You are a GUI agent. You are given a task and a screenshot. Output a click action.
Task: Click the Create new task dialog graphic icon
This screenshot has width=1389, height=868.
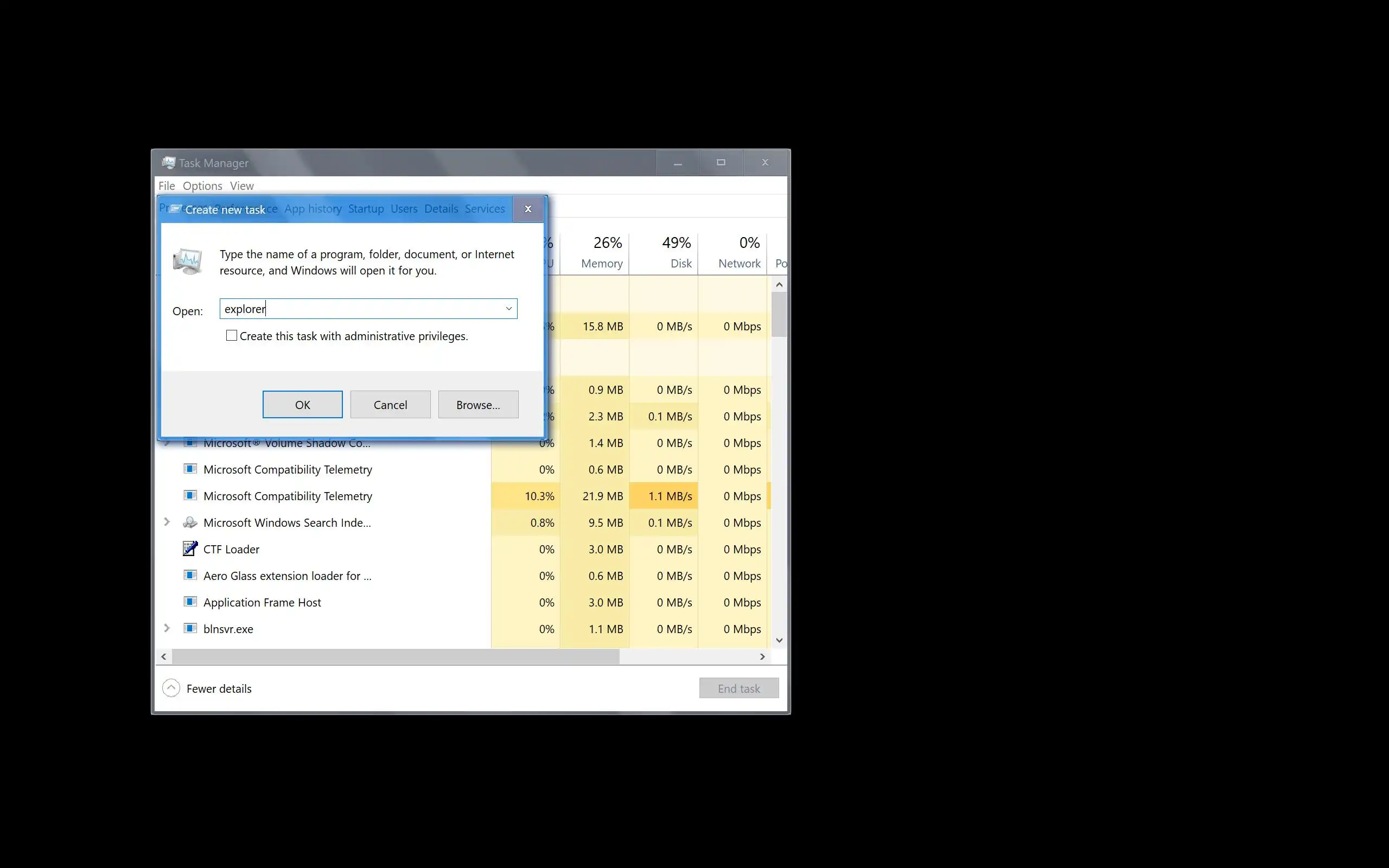187,262
